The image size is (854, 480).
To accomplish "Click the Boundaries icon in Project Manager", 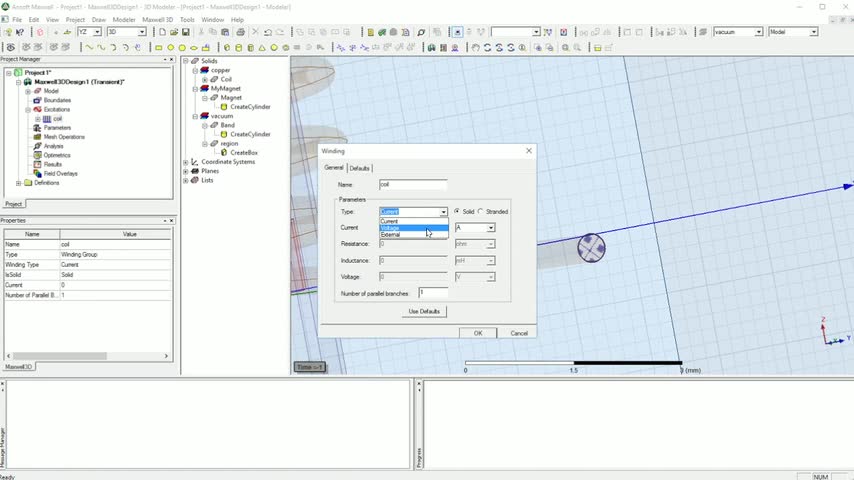I will point(37,100).
